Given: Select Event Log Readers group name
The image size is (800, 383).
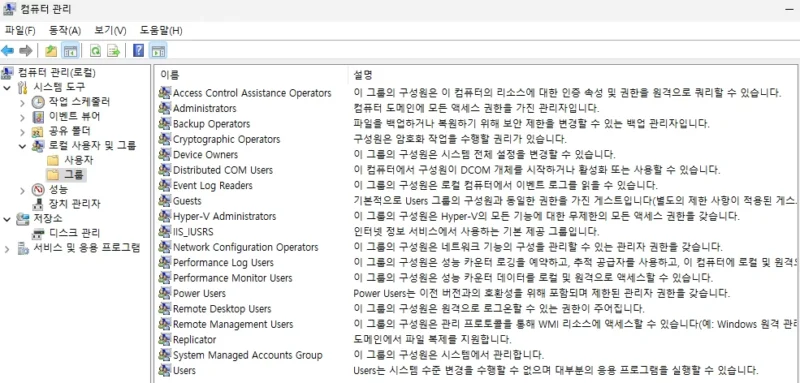Looking at the screenshot, I should pyautogui.click(x=213, y=185).
